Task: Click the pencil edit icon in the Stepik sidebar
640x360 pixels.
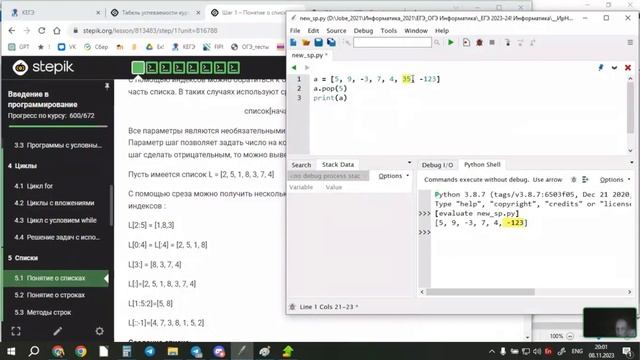Action: (58, 331)
